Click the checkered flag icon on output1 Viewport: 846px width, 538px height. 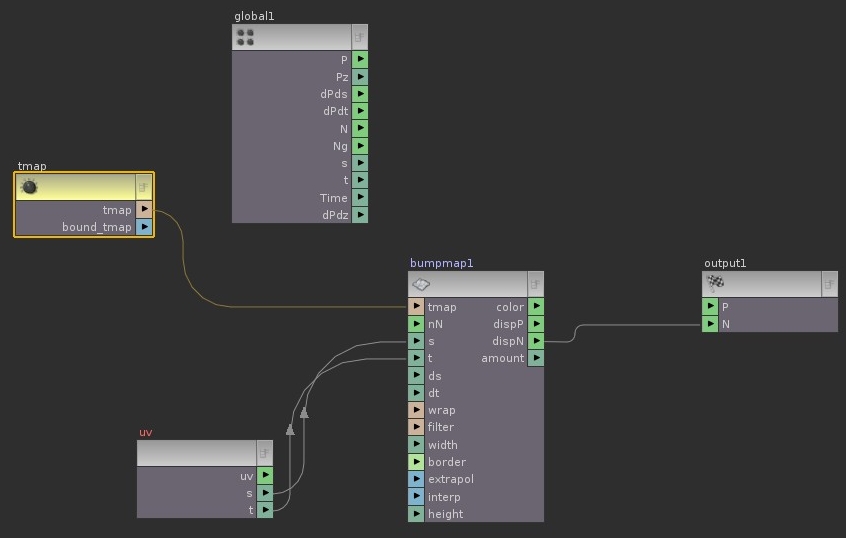[x=715, y=283]
